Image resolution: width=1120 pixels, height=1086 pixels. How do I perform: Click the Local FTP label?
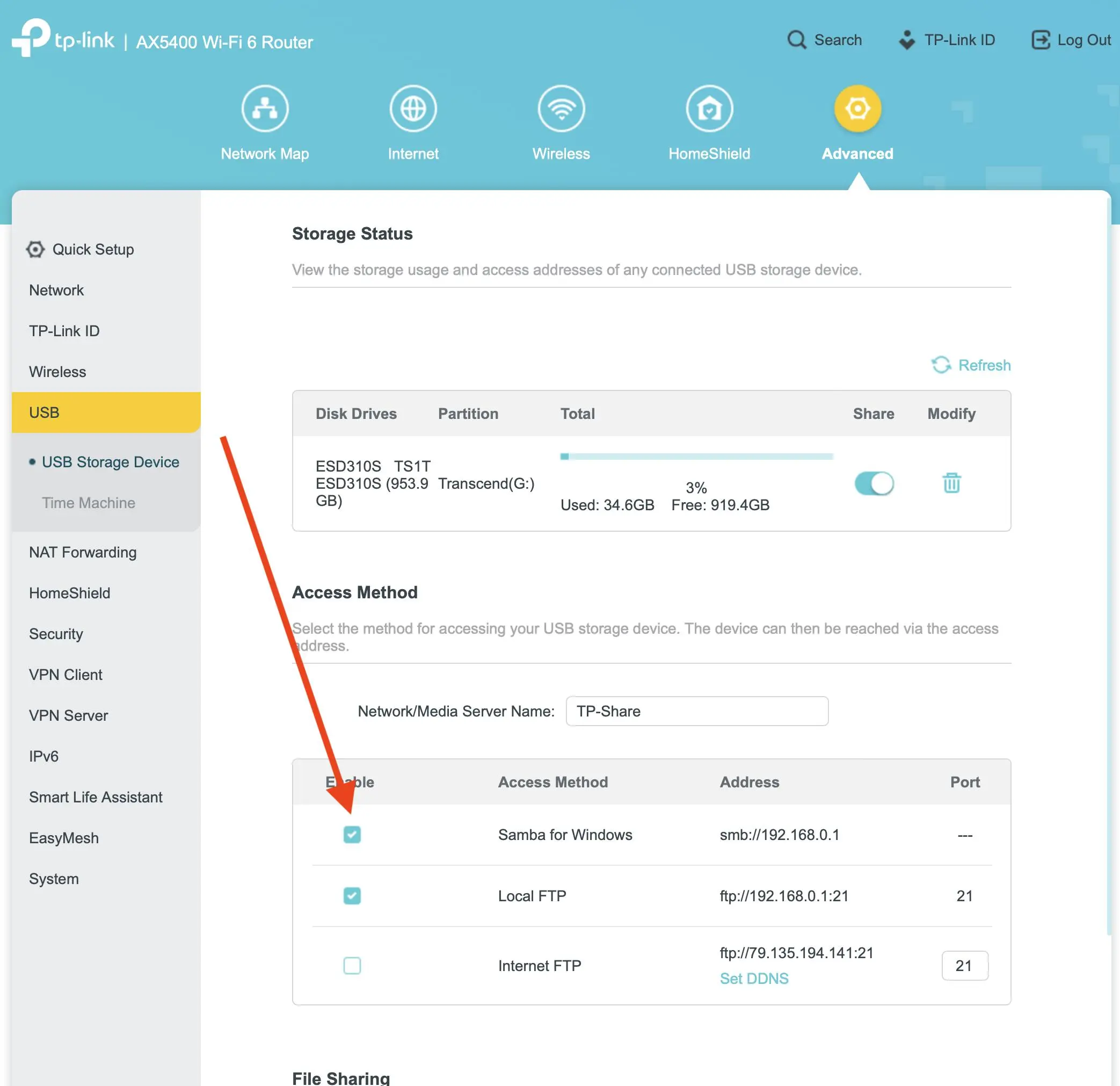532,896
